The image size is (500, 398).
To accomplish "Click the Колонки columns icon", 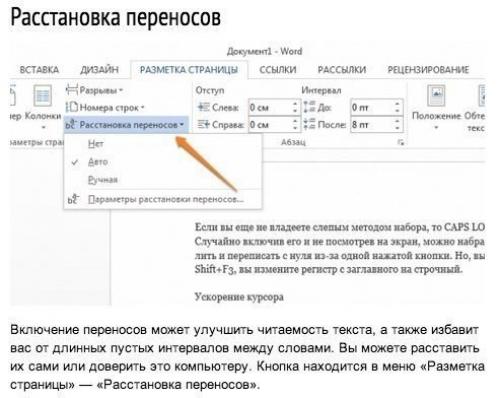I will (x=43, y=96).
